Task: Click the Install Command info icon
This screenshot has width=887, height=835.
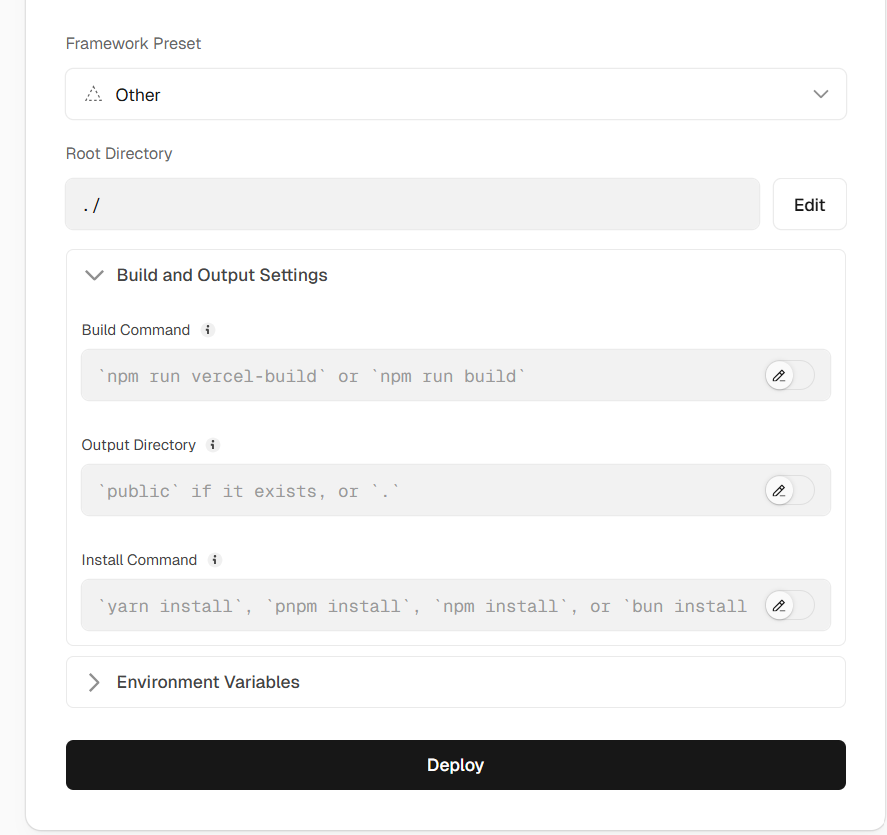Action: (x=215, y=560)
